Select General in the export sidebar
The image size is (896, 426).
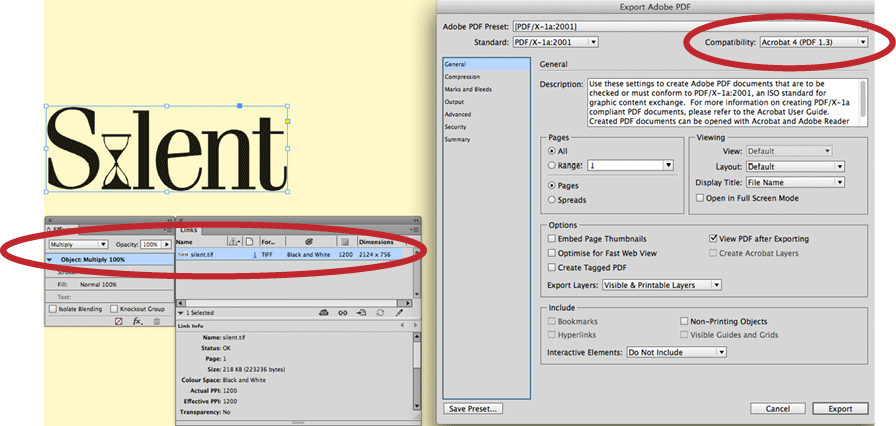coord(487,65)
